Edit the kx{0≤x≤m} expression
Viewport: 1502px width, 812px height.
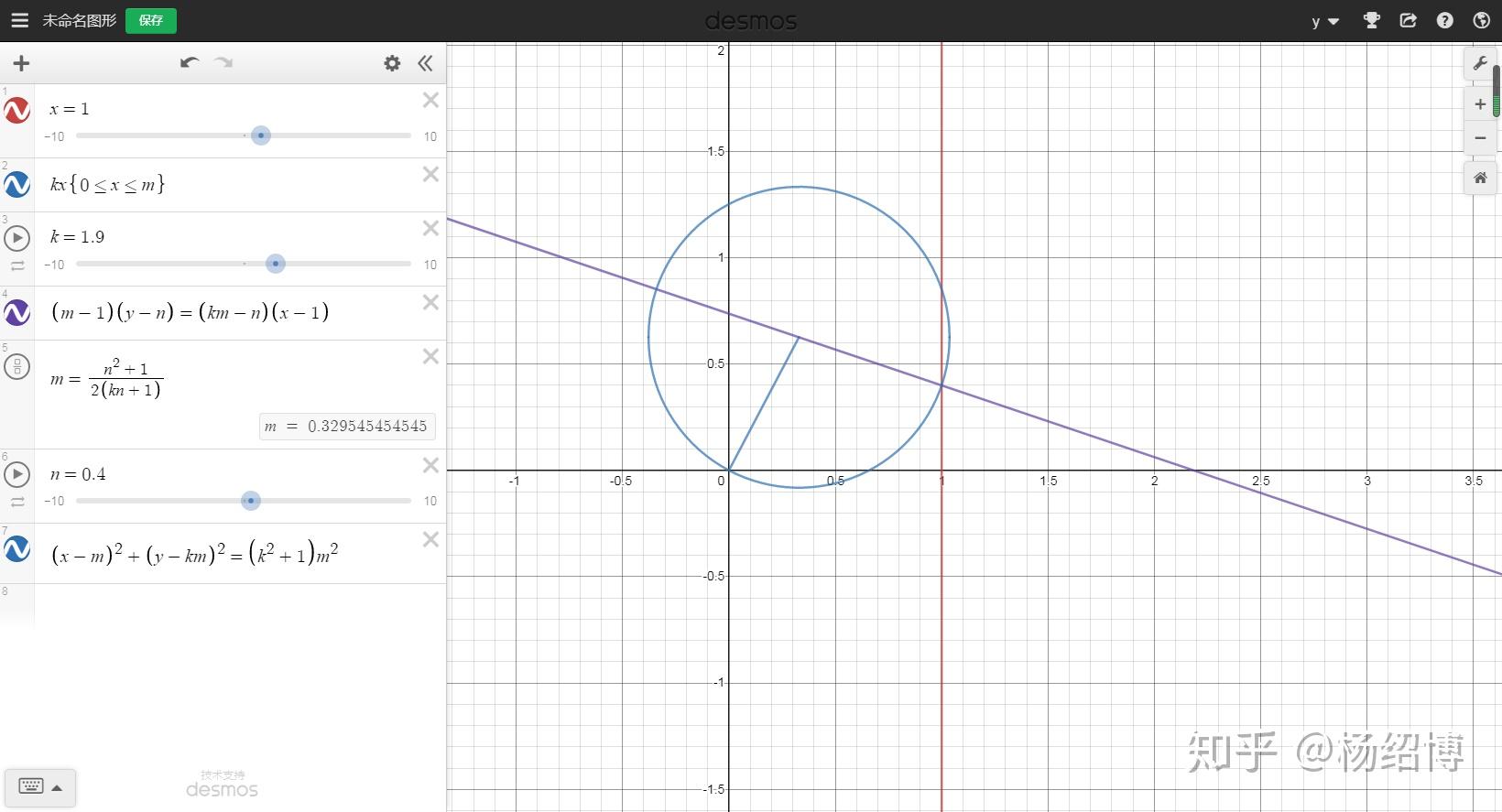pyautogui.click(x=107, y=184)
